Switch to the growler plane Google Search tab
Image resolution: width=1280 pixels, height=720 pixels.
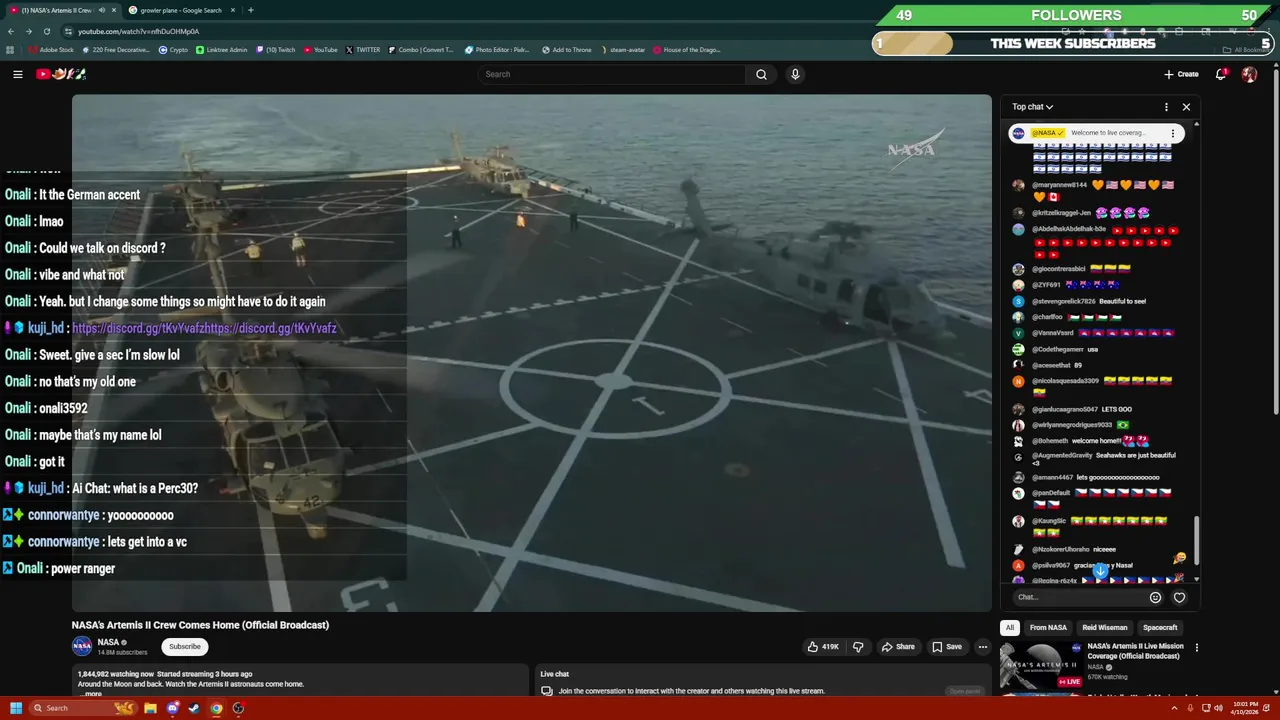pyautogui.click(x=181, y=10)
